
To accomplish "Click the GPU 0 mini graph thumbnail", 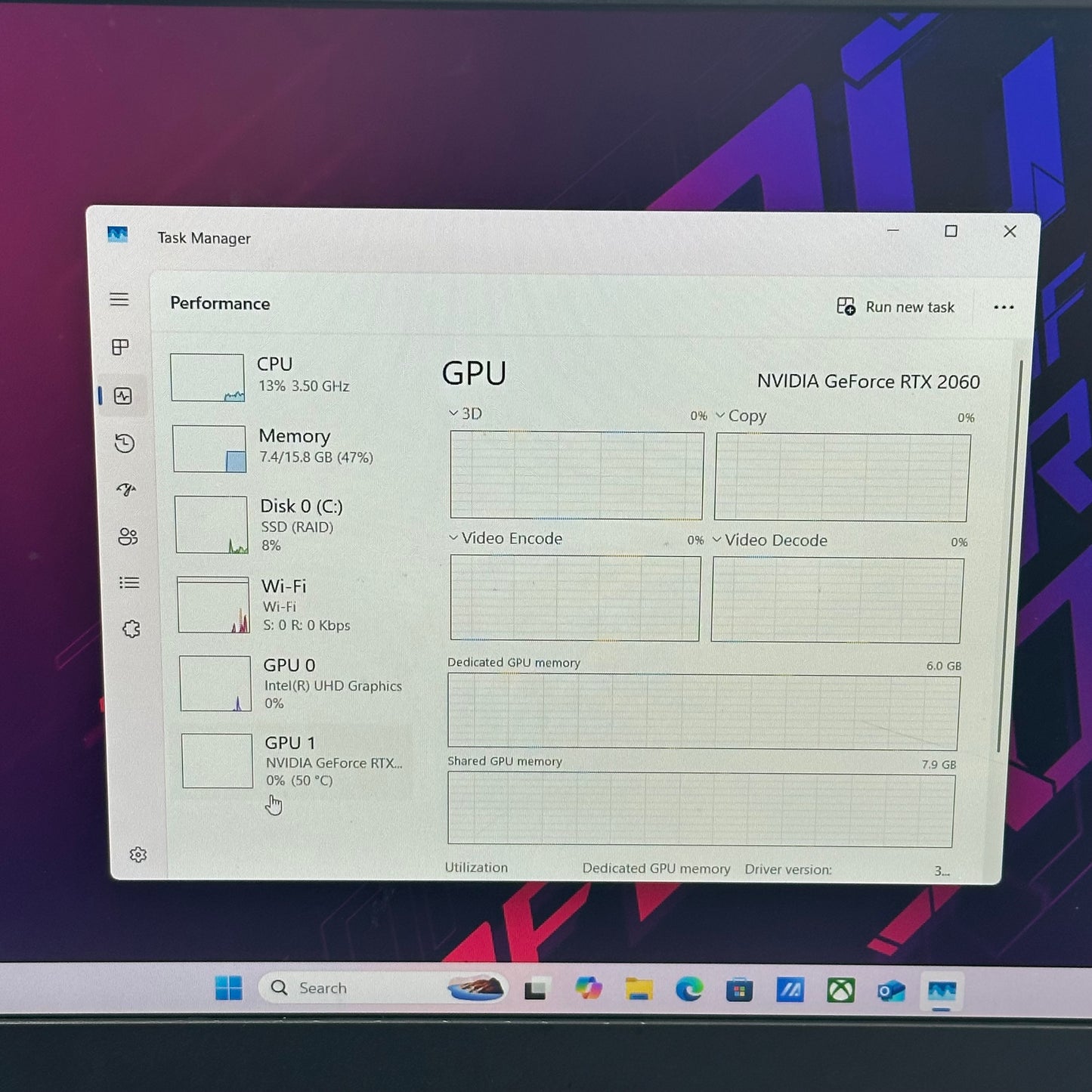I will 215,683.
